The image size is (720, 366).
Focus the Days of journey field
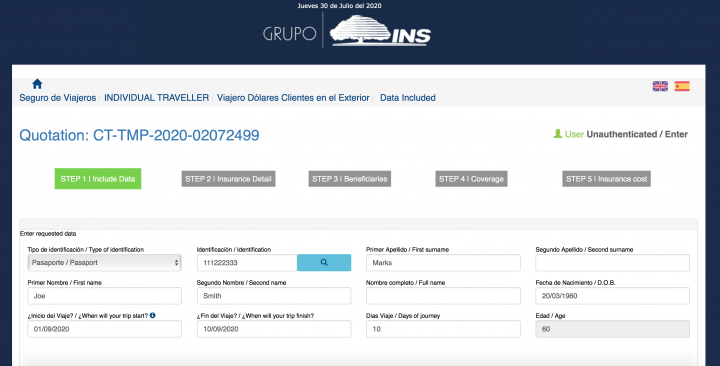(x=443, y=329)
